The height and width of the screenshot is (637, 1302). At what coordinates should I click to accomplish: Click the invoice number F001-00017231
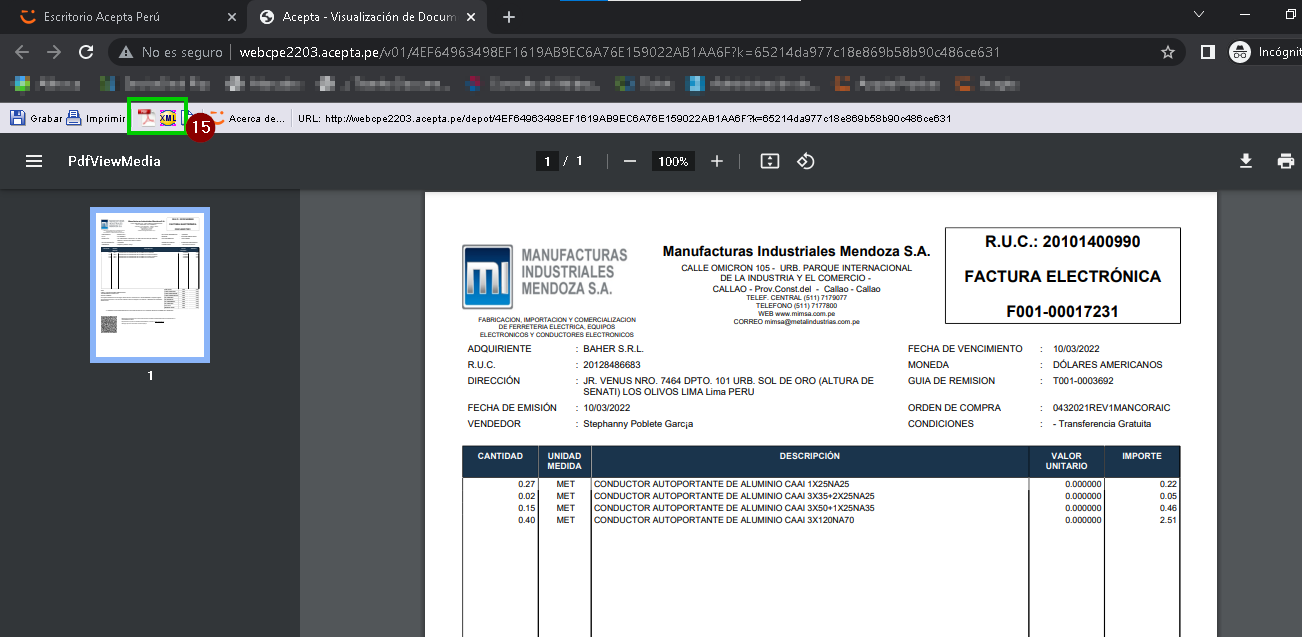coord(1062,312)
